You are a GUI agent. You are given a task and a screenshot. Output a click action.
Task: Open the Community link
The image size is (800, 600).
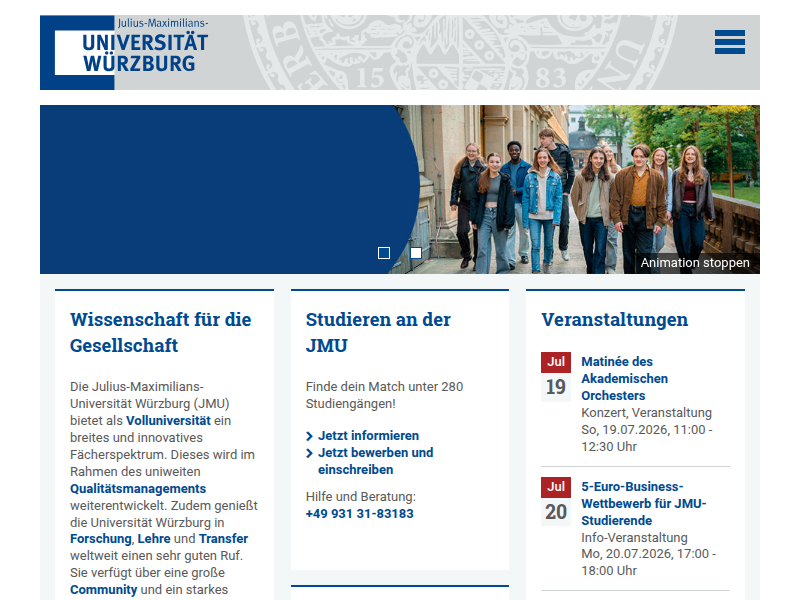click(x=104, y=590)
